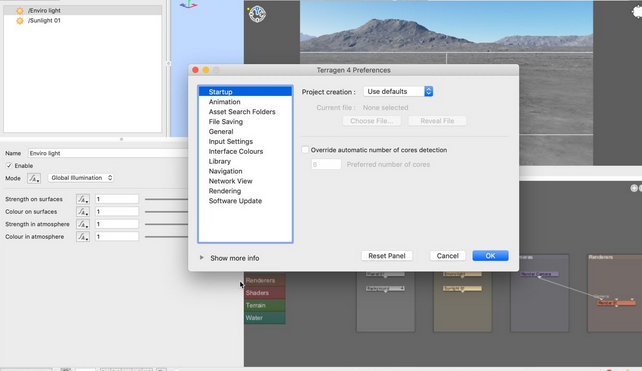Open Interface Colours preferences
The height and width of the screenshot is (371, 642).
click(245, 151)
